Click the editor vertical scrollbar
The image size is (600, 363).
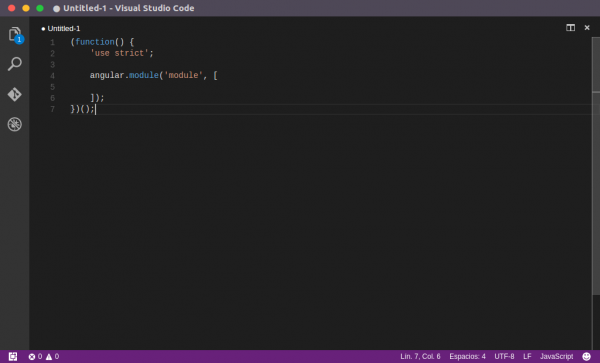tap(596, 166)
